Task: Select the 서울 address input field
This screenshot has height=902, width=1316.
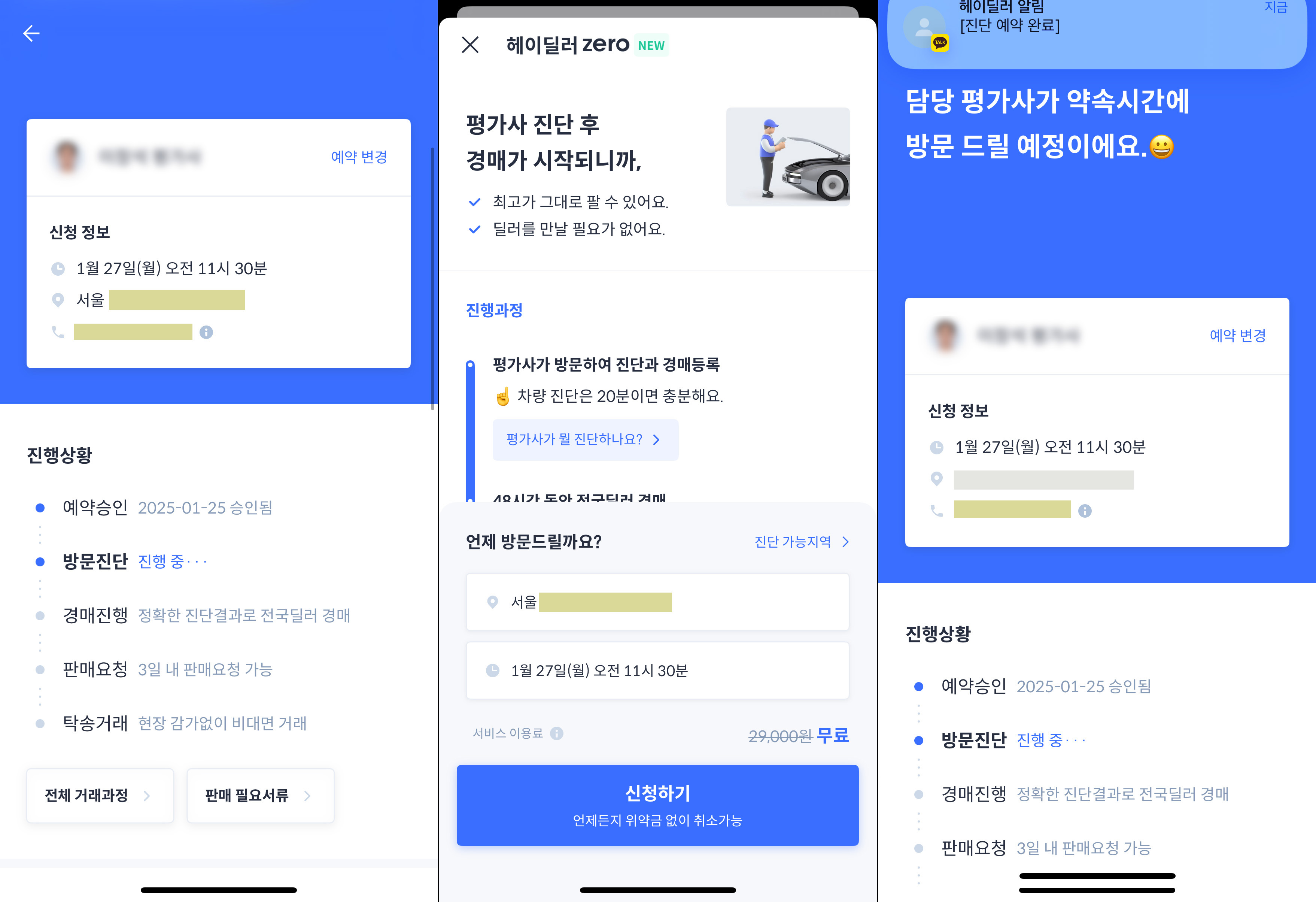Action: click(657, 602)
